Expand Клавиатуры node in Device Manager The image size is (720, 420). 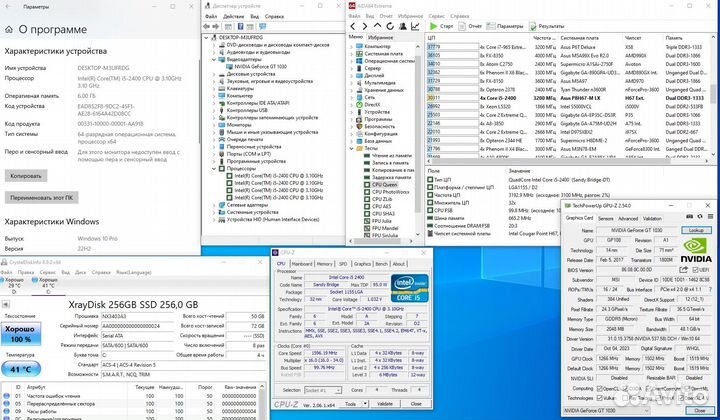click(x=214, y=89)
